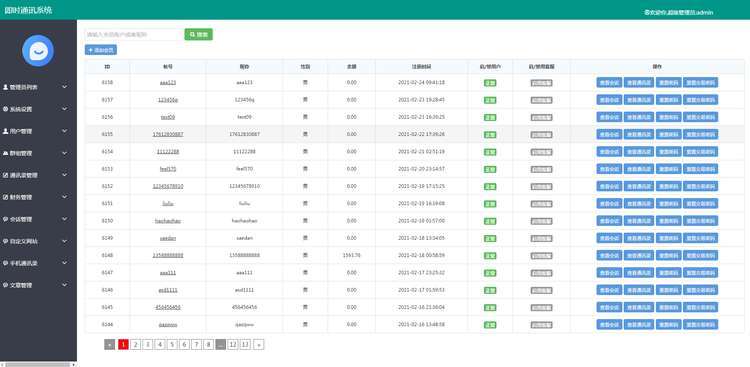Click the gear icon beside 系统设置

[5, 109]
